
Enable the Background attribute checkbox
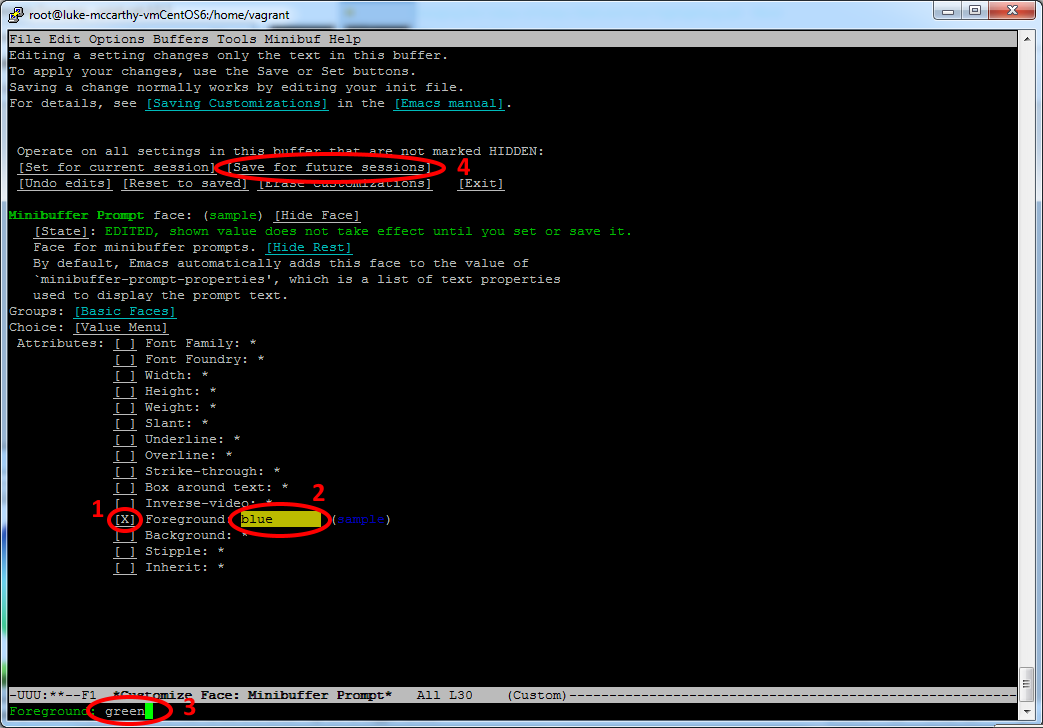[124, 535]
